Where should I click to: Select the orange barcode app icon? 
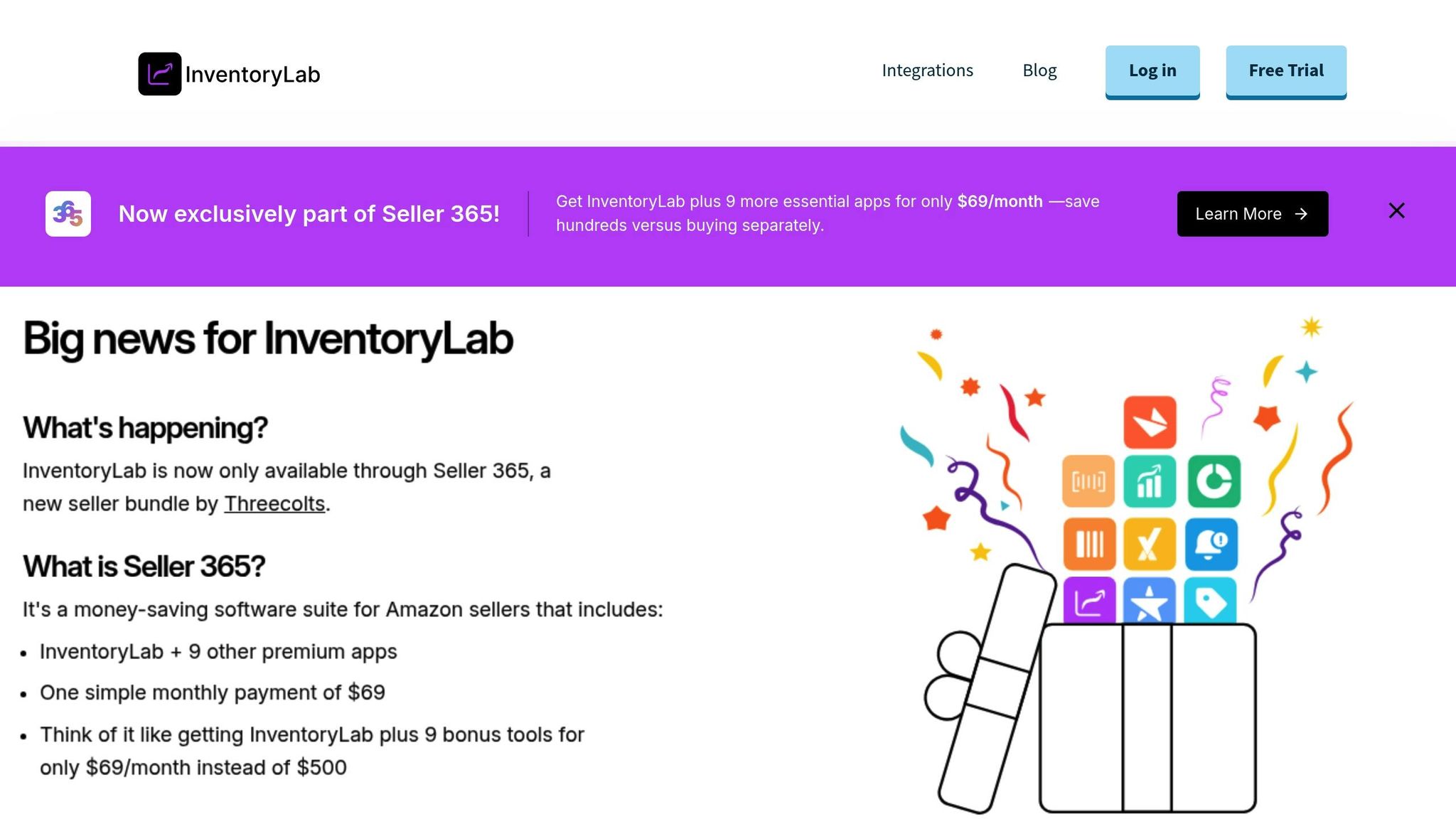tap(1088, 545)
